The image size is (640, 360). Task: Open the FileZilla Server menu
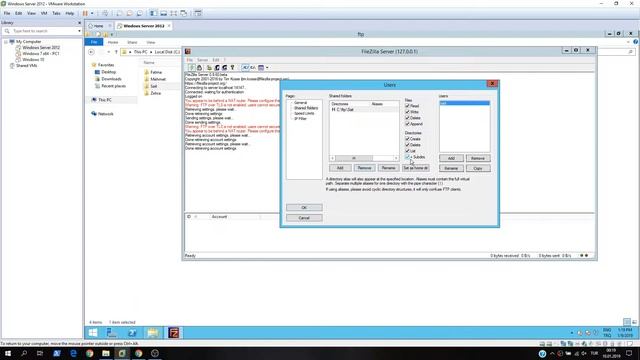[202, 60]
